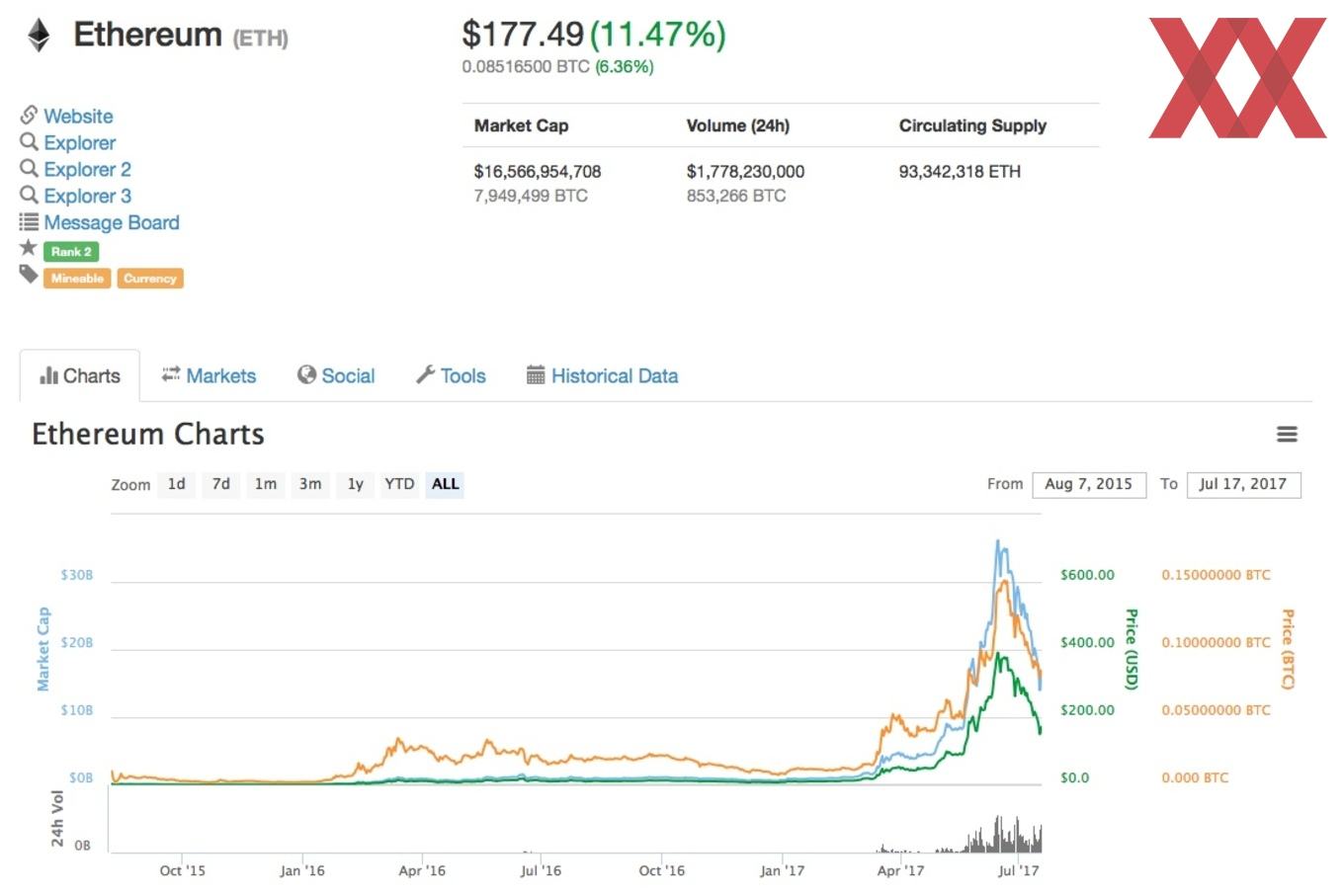Click the To date field Jul 17, 2017
The width and height of the screenshot is (1344, 896).
[1243, 484]
